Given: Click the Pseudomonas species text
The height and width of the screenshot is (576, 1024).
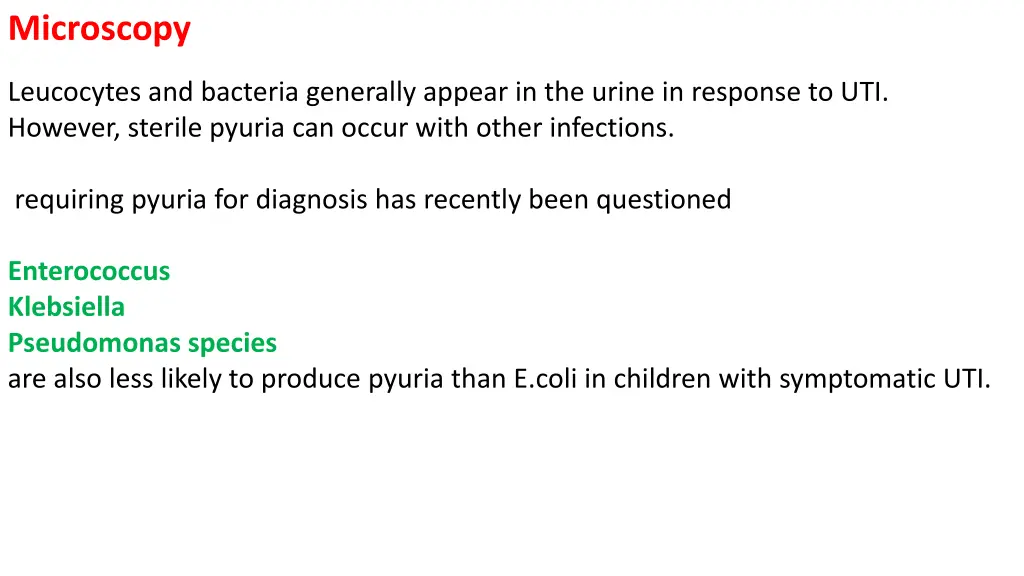Looking at the screenshot, I should [x=142, y=344].
